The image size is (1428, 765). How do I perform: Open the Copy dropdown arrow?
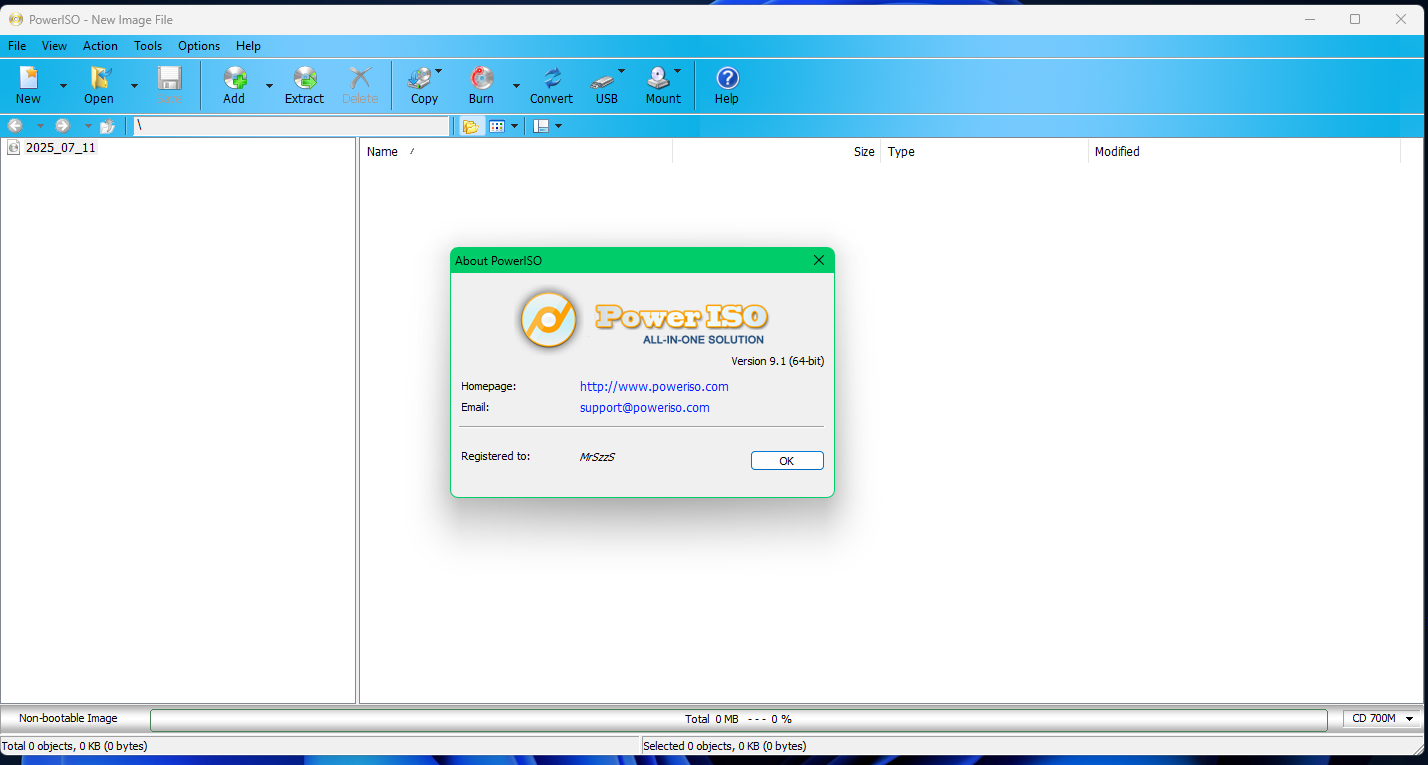(438, 71)
